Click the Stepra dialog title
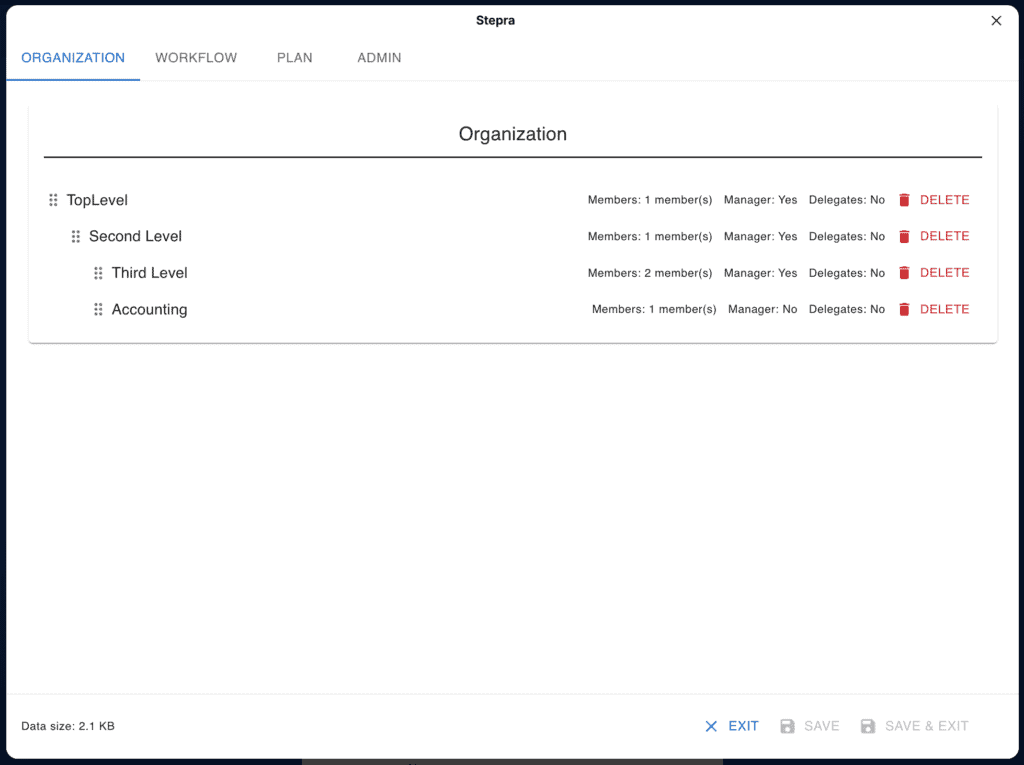 [495, 21]
